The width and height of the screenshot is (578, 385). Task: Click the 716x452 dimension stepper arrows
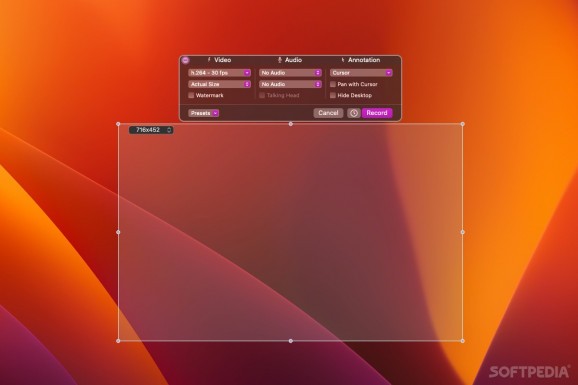[x=169, y=130]
